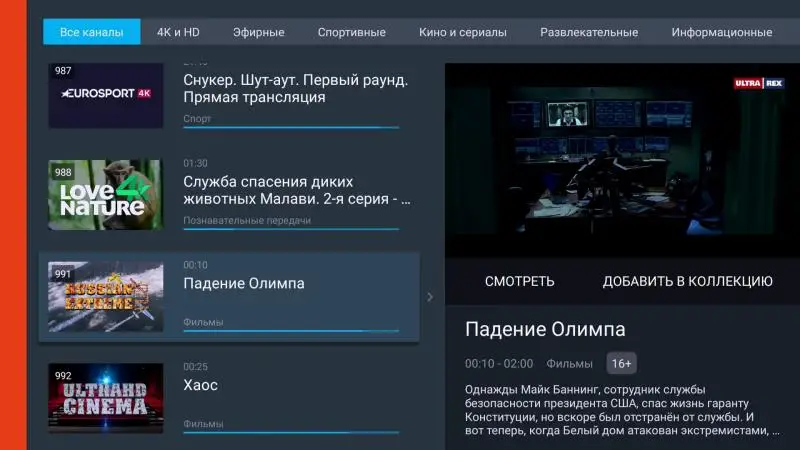Select the Все каналы tab
800x450 pixels.
91,32
